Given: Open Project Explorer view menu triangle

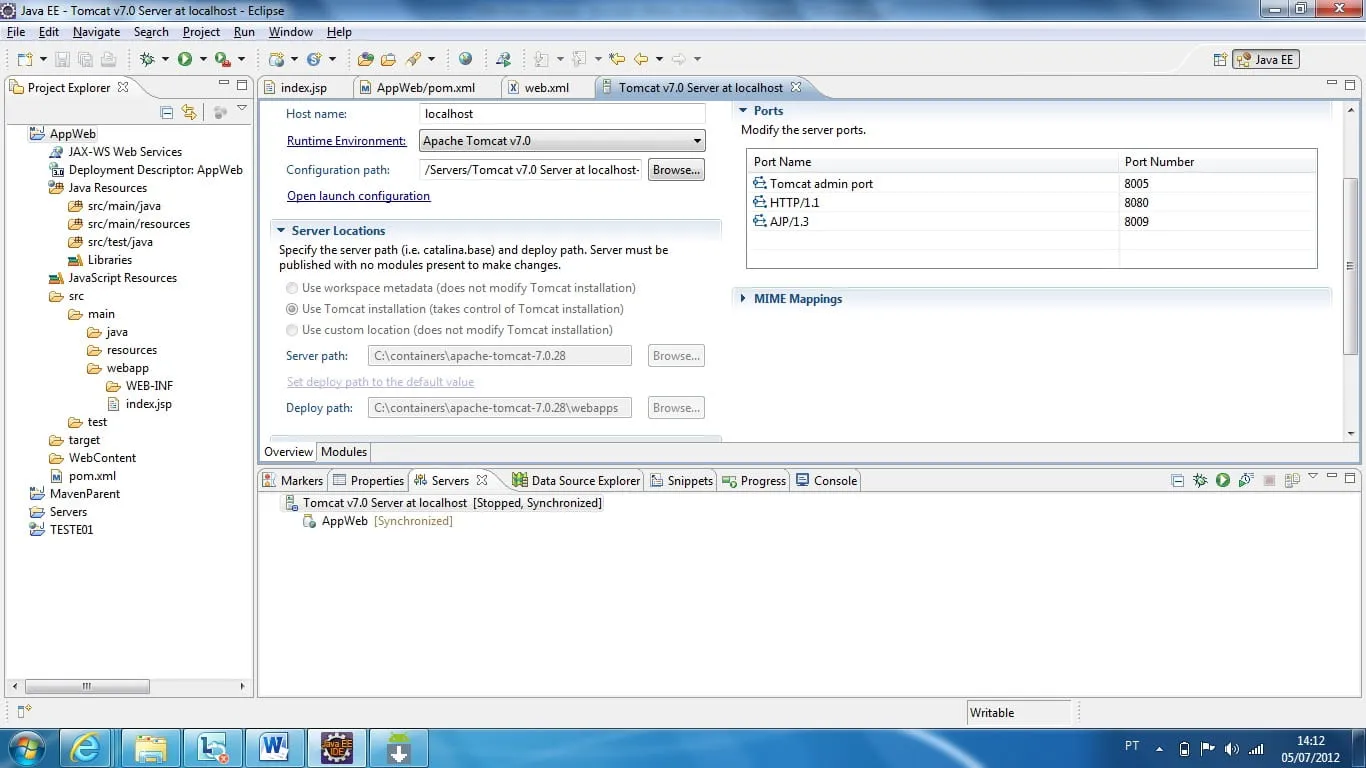Looking at the screenshot, I should [x=242, y=109].
